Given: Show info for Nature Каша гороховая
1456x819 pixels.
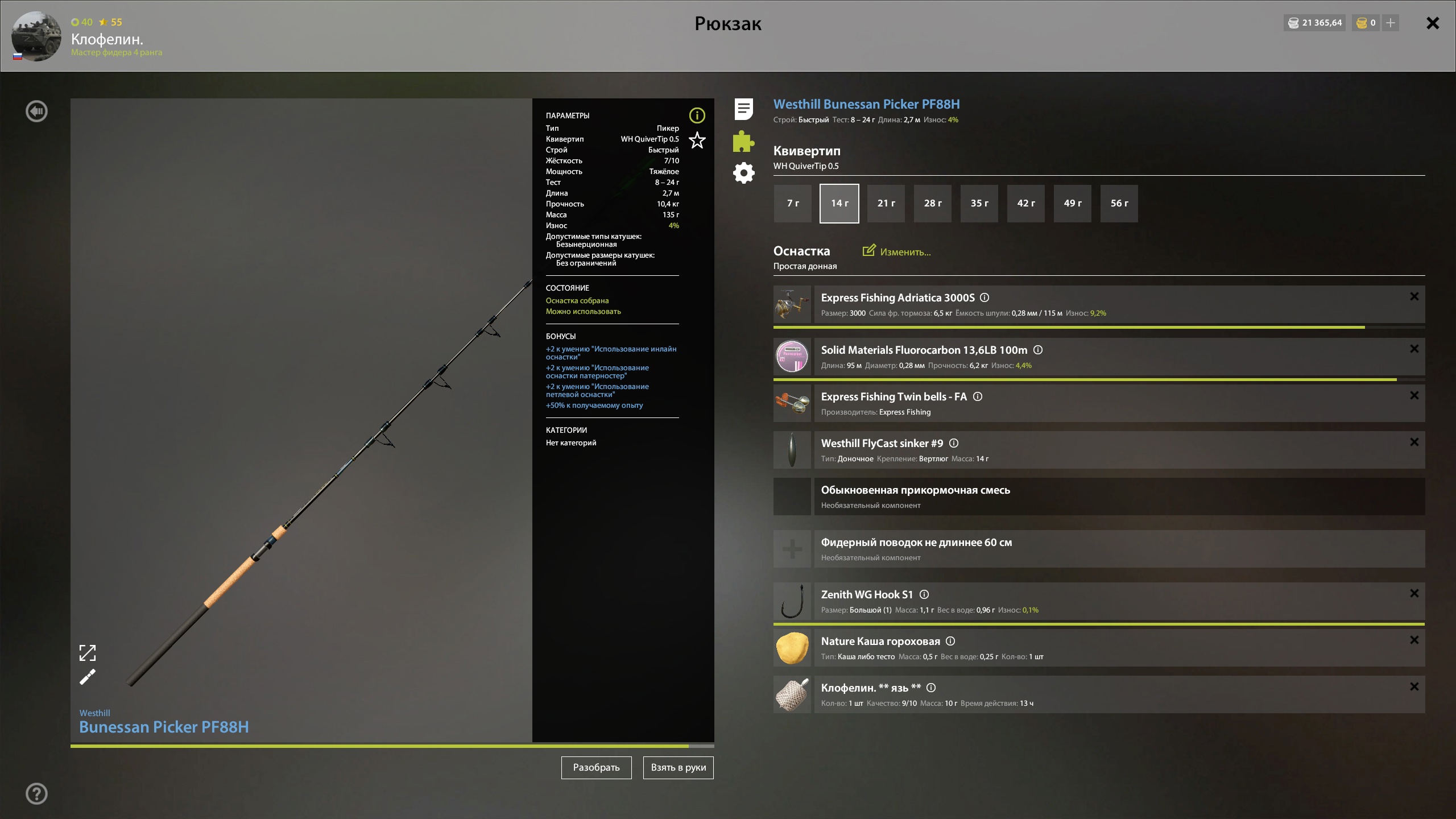Looking at the screenshot, I should tap(950, 641).
